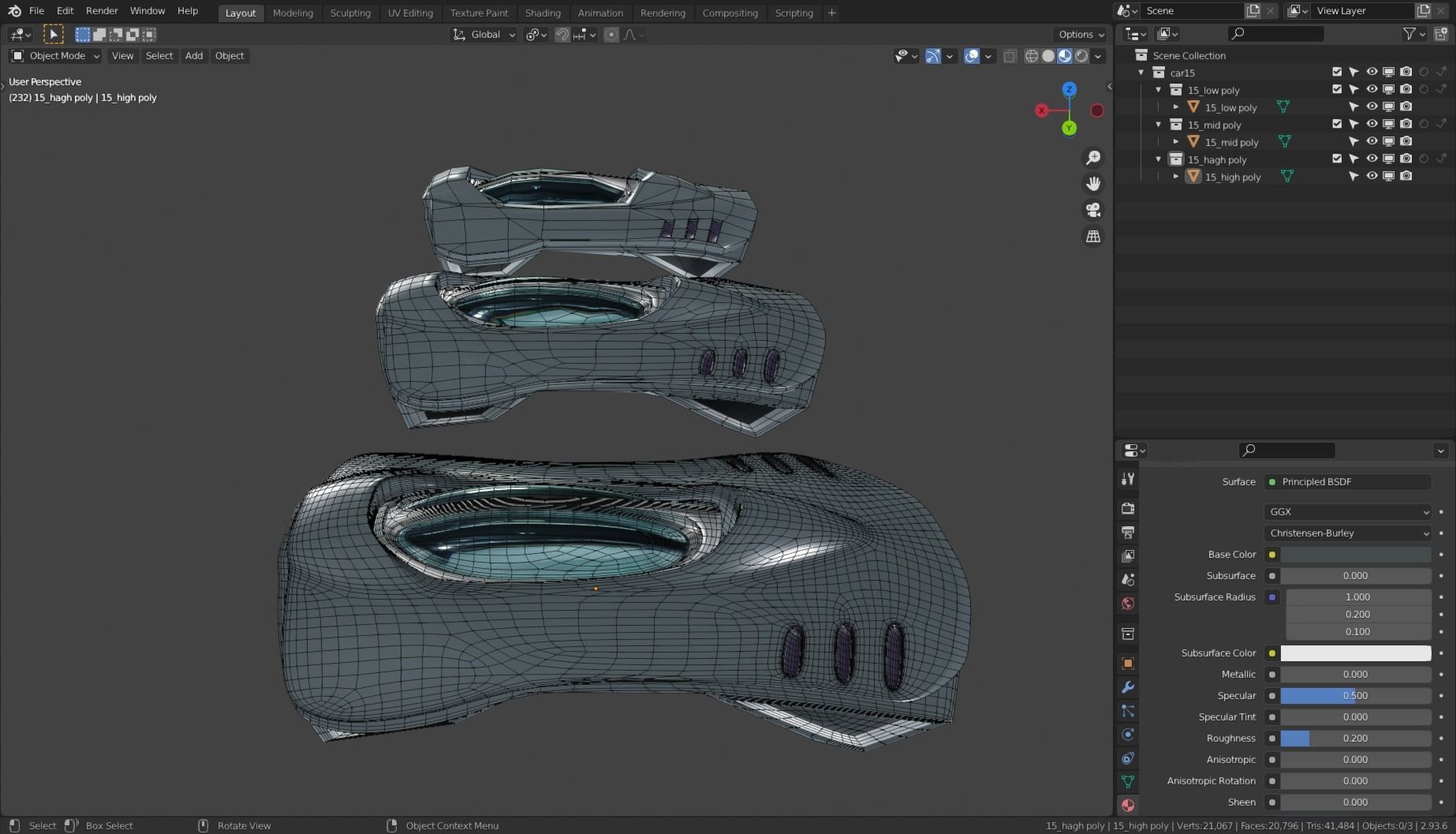This screenshot has height=834, width=1456.
Task: Hide 15_high poly object with eye icon
Action: click(x=1372, y=176)
